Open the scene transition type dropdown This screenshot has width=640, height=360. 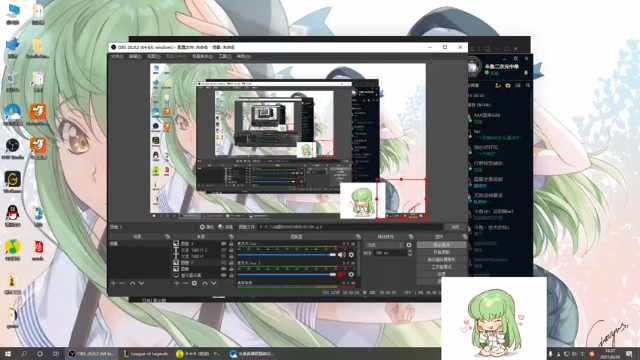(x=384, y=245)
